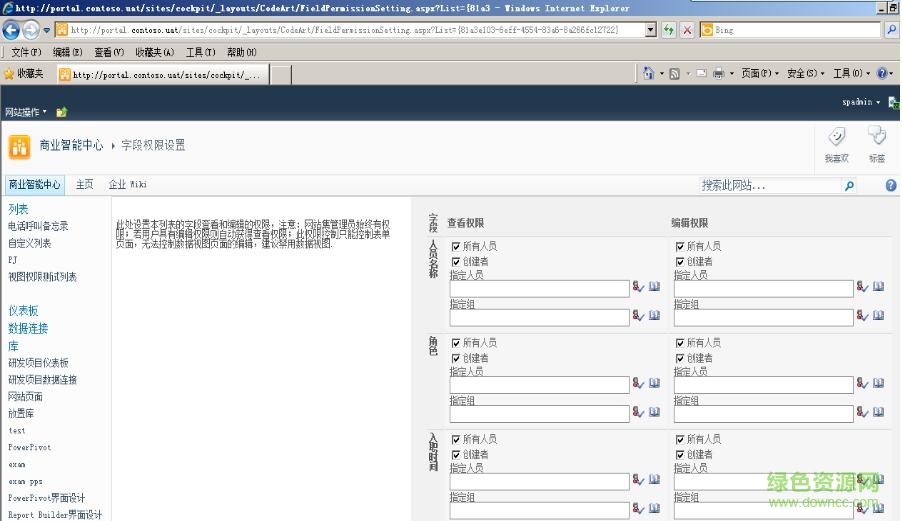Click the browser Back arrow button
902x521 pixels.
(x=11, y=30)
